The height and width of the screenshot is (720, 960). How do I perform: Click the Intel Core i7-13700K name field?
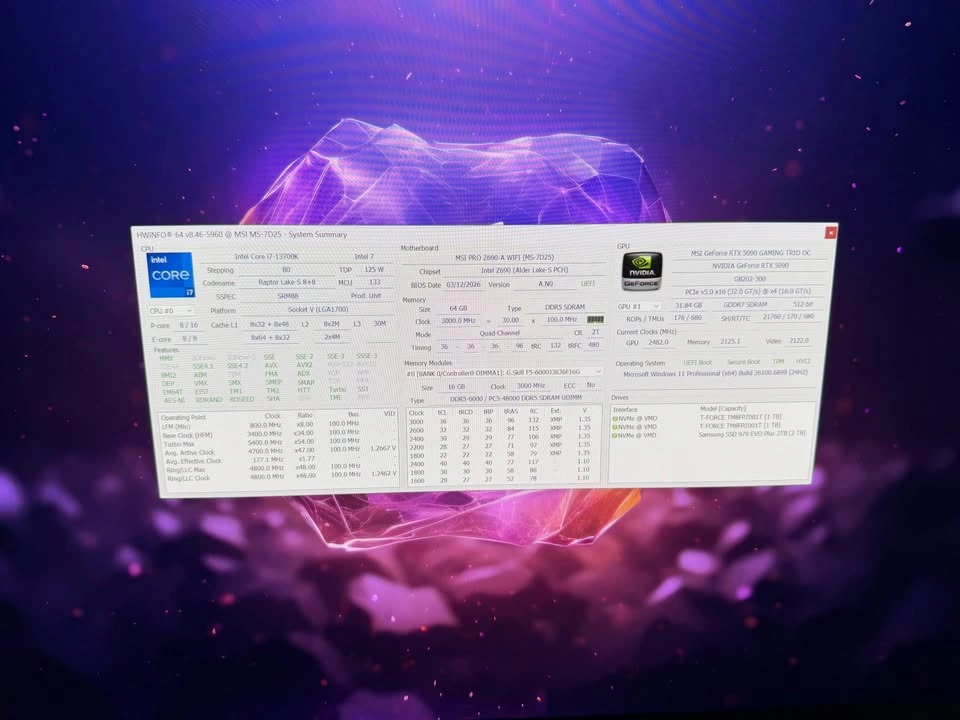267,257
